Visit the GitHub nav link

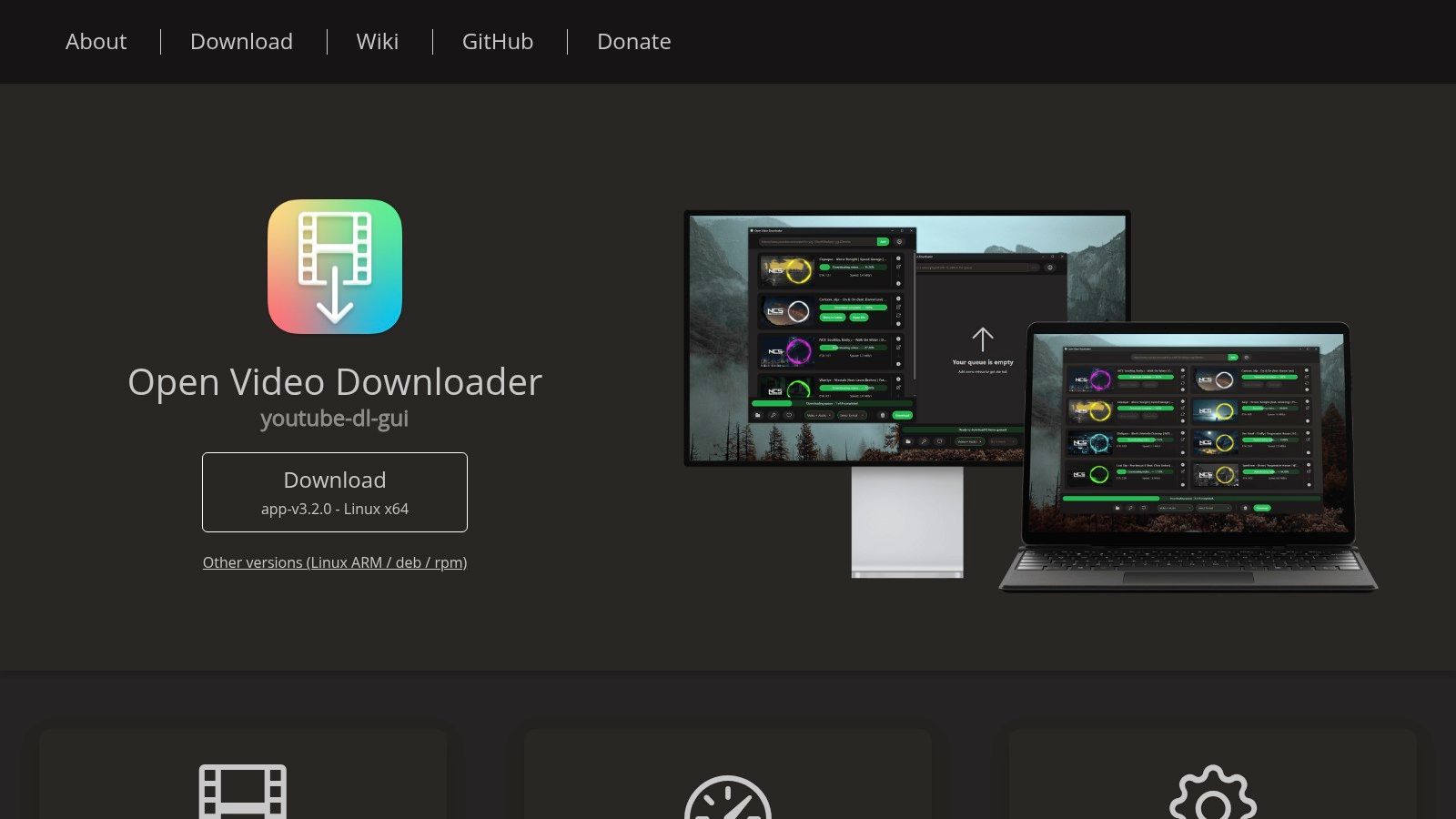pos(498,42)
